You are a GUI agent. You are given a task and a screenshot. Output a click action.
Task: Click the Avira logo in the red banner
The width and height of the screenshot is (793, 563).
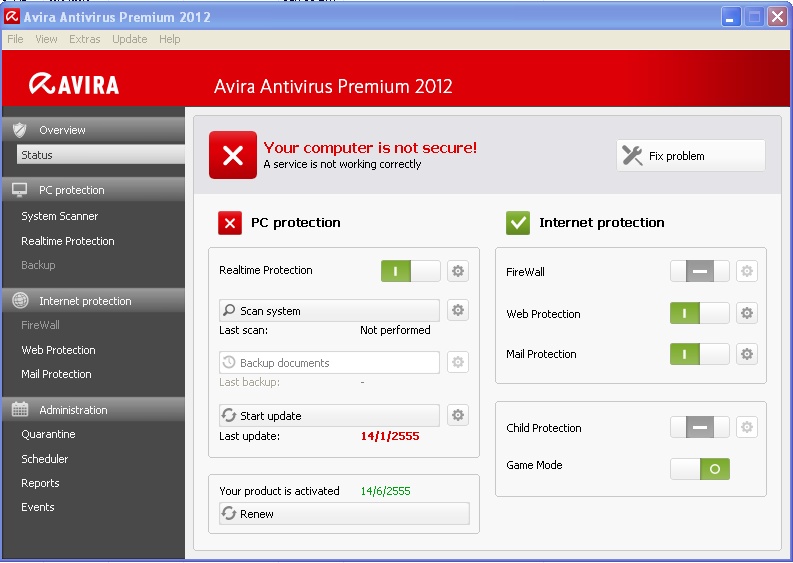point(74,84)
